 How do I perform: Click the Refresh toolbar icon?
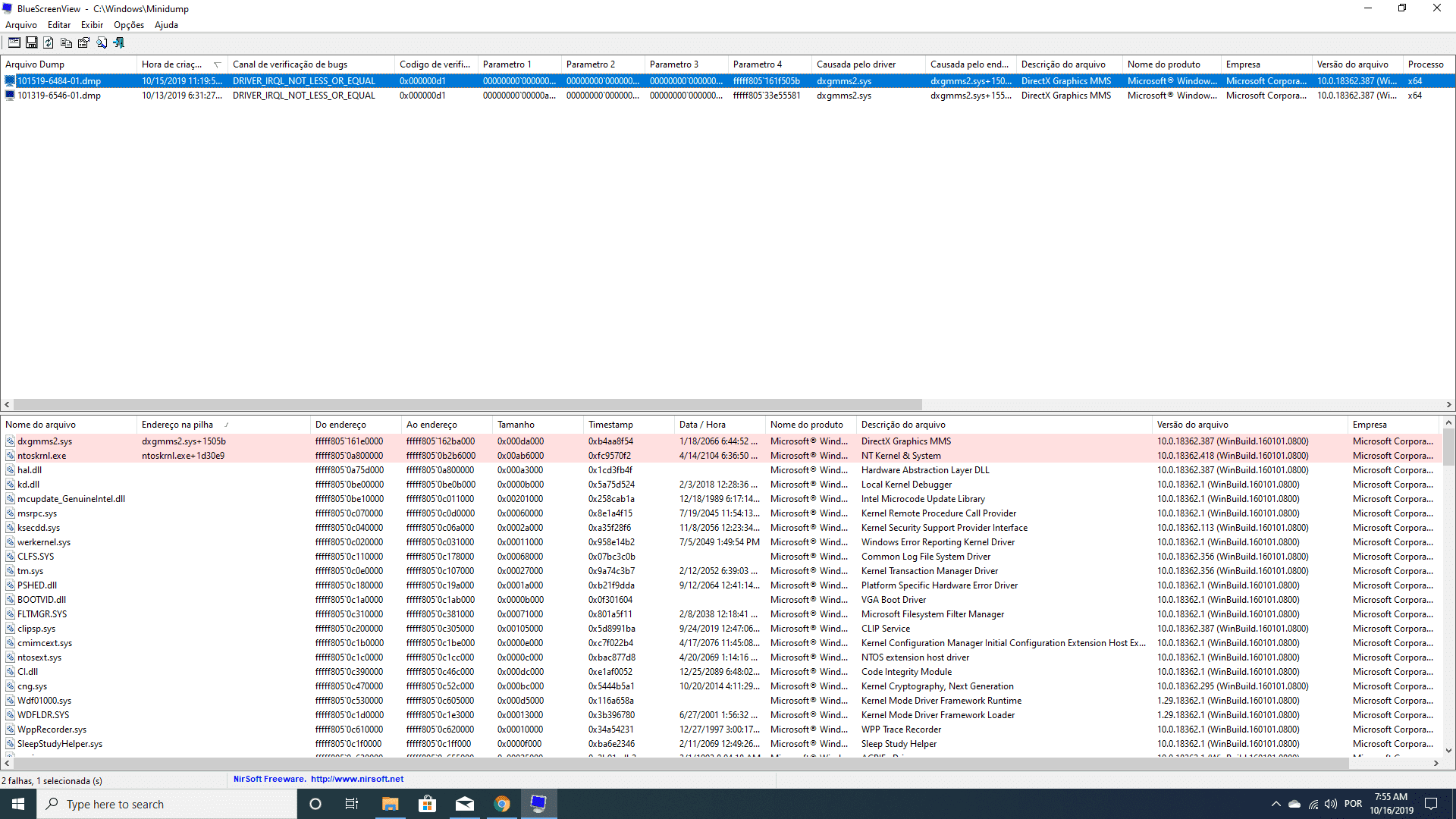click(x=49, y=43)
